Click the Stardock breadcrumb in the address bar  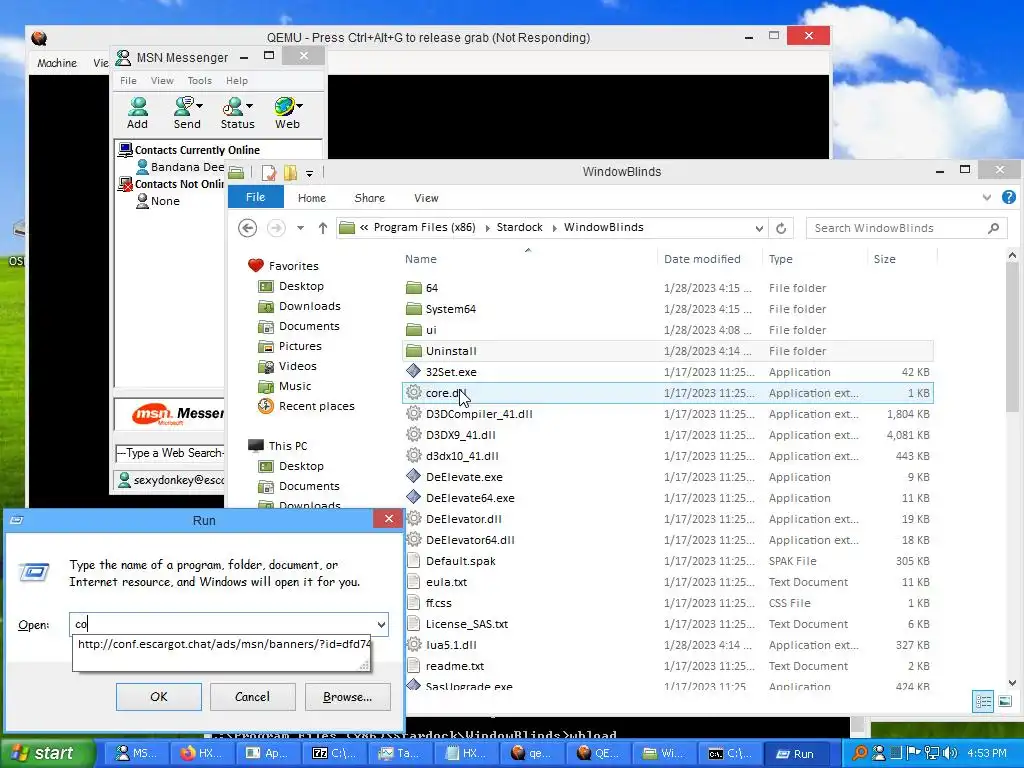(519, 227)
